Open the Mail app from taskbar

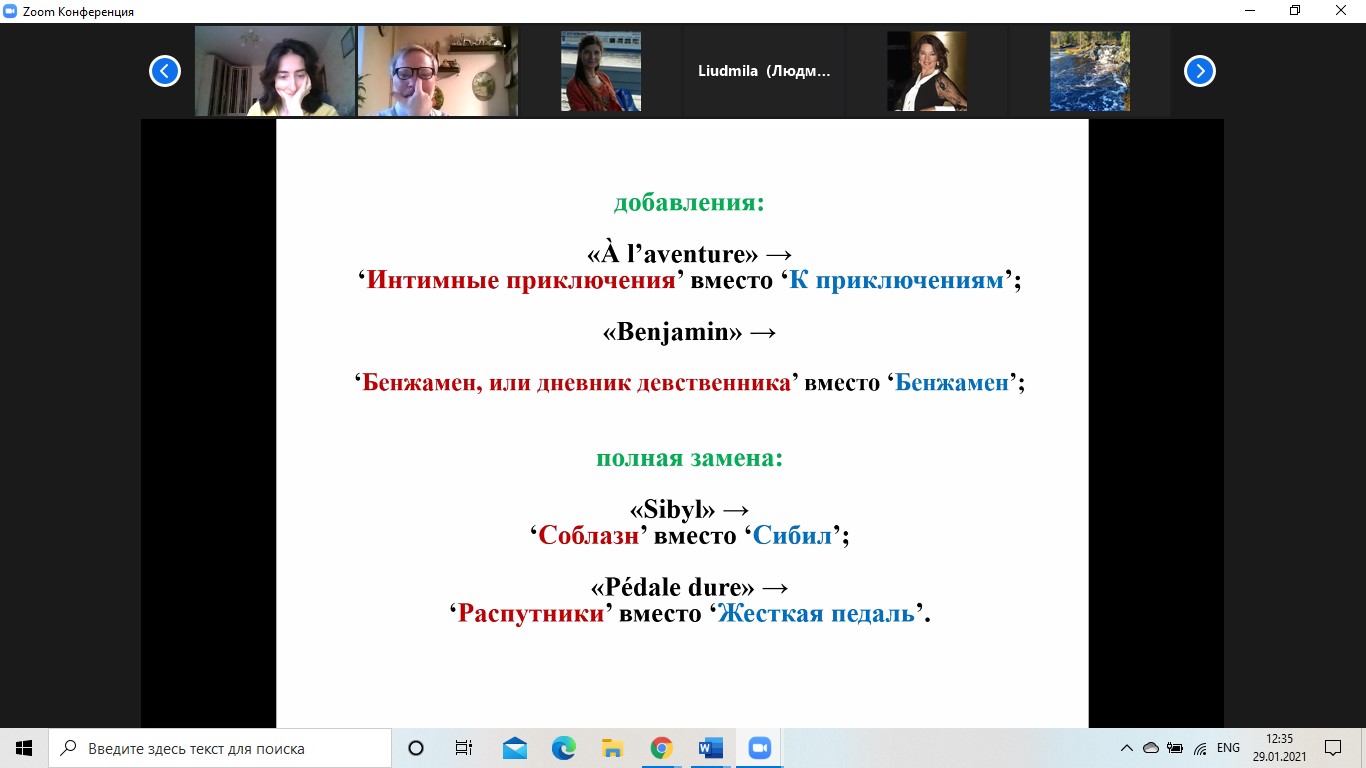tap(515, 748)
